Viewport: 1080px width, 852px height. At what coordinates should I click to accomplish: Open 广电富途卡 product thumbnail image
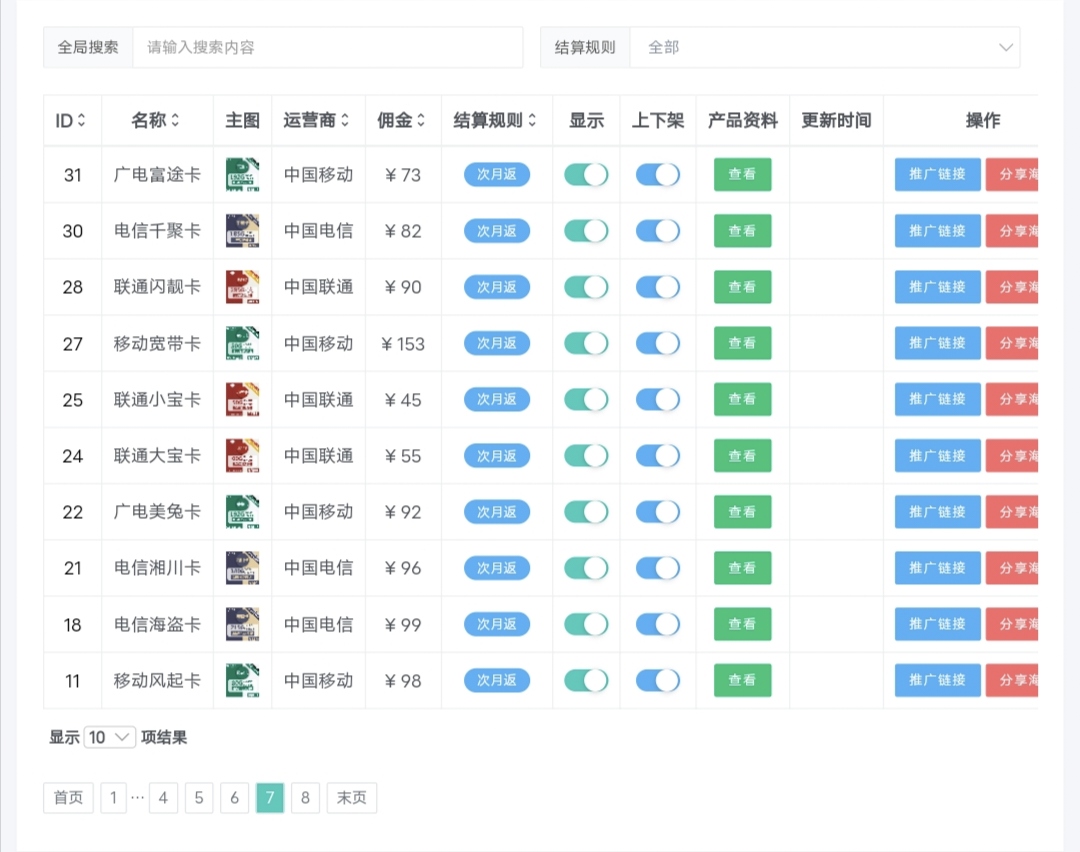tap(242, 175)
